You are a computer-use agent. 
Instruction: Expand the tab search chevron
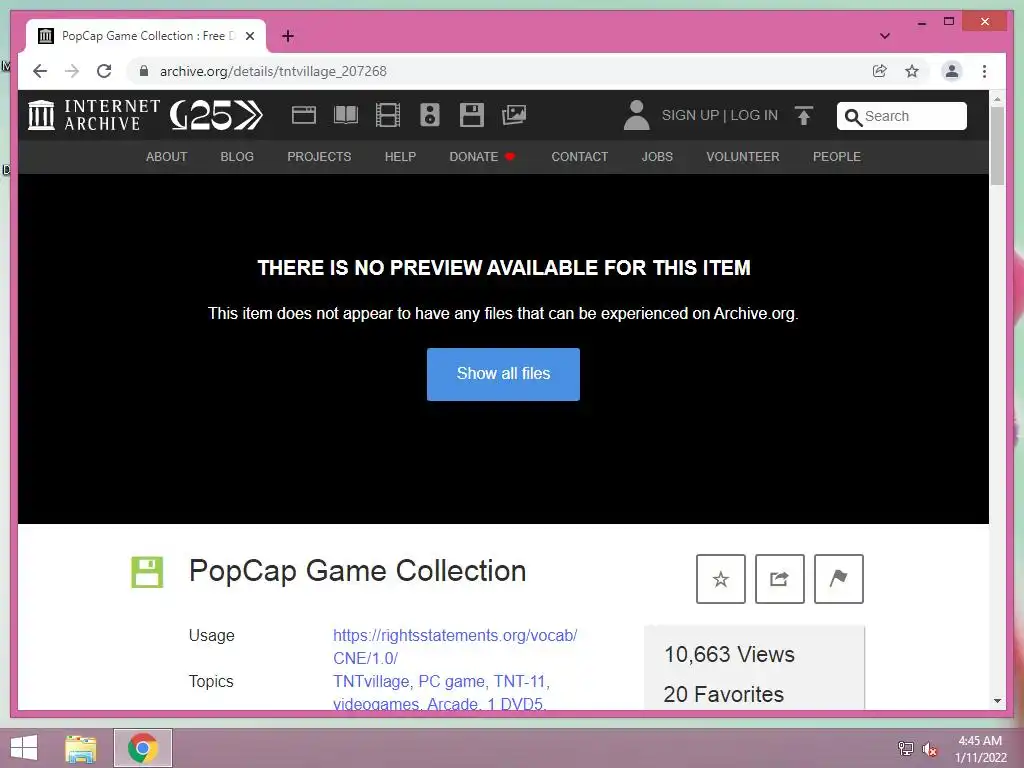(884, 36)
